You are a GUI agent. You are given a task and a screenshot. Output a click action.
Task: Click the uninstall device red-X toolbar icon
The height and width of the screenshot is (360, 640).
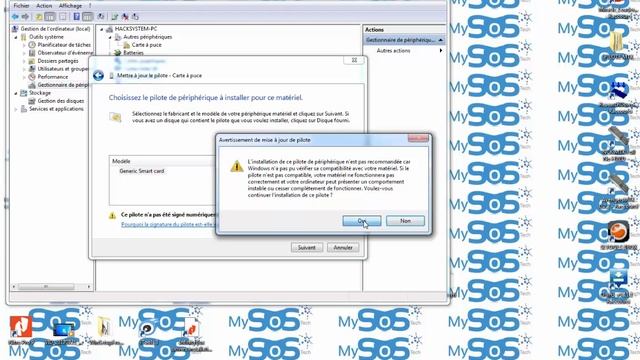(125, 17)
